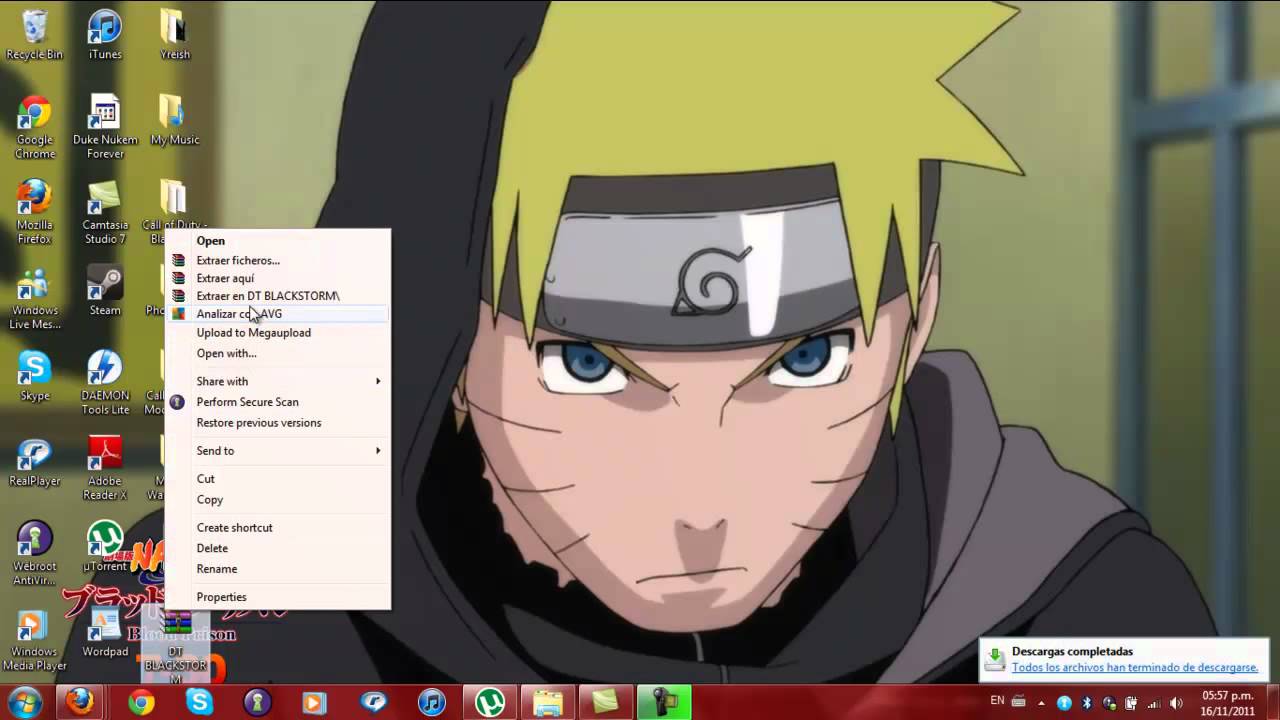Choose Rename in the context menu
The image size is (1280, 720).
(278, 569)
